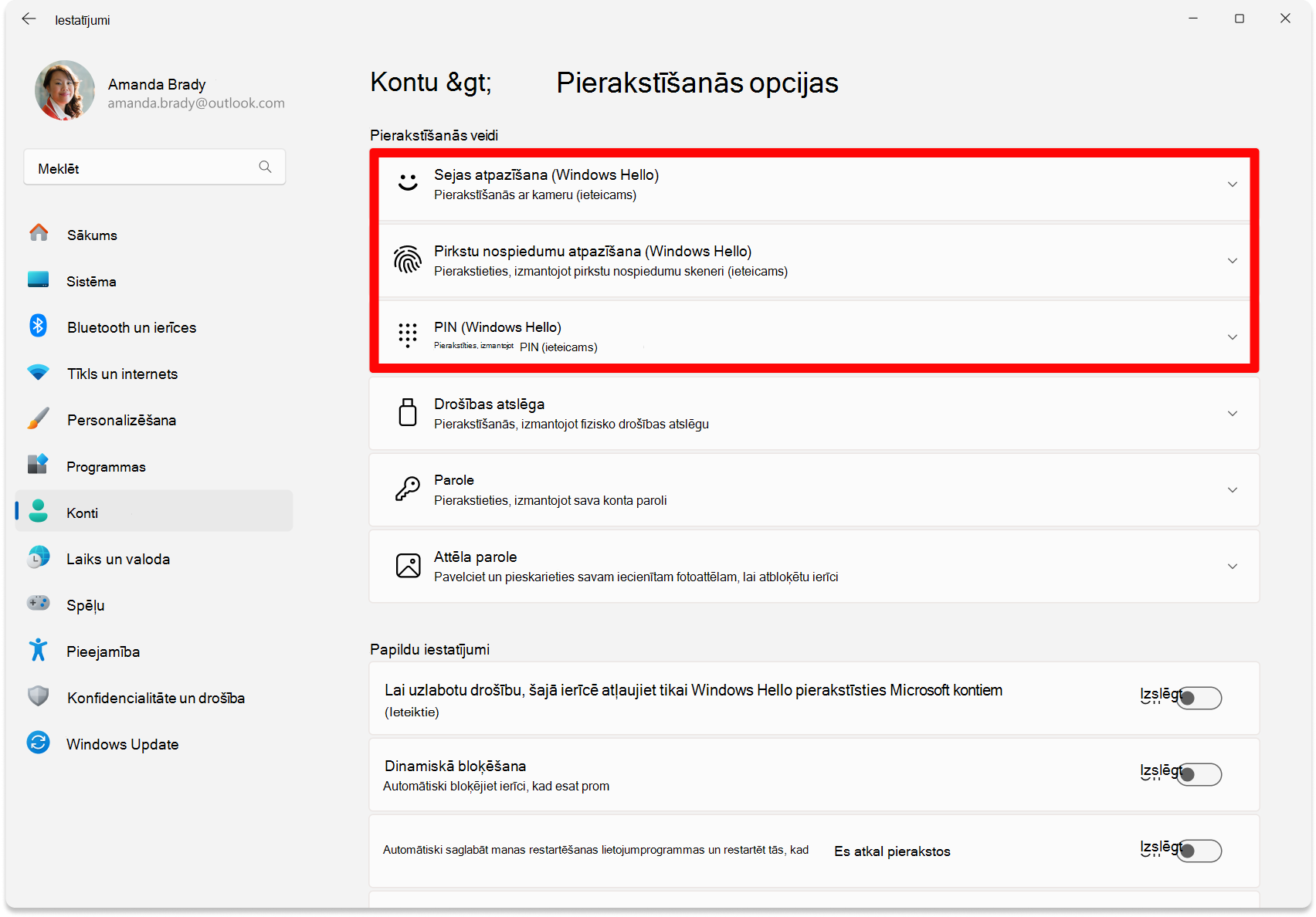The width and height of the screenshot is (1316, 917).
Task: Select Personalizēšana in sidebar
Action: point(154,420)
